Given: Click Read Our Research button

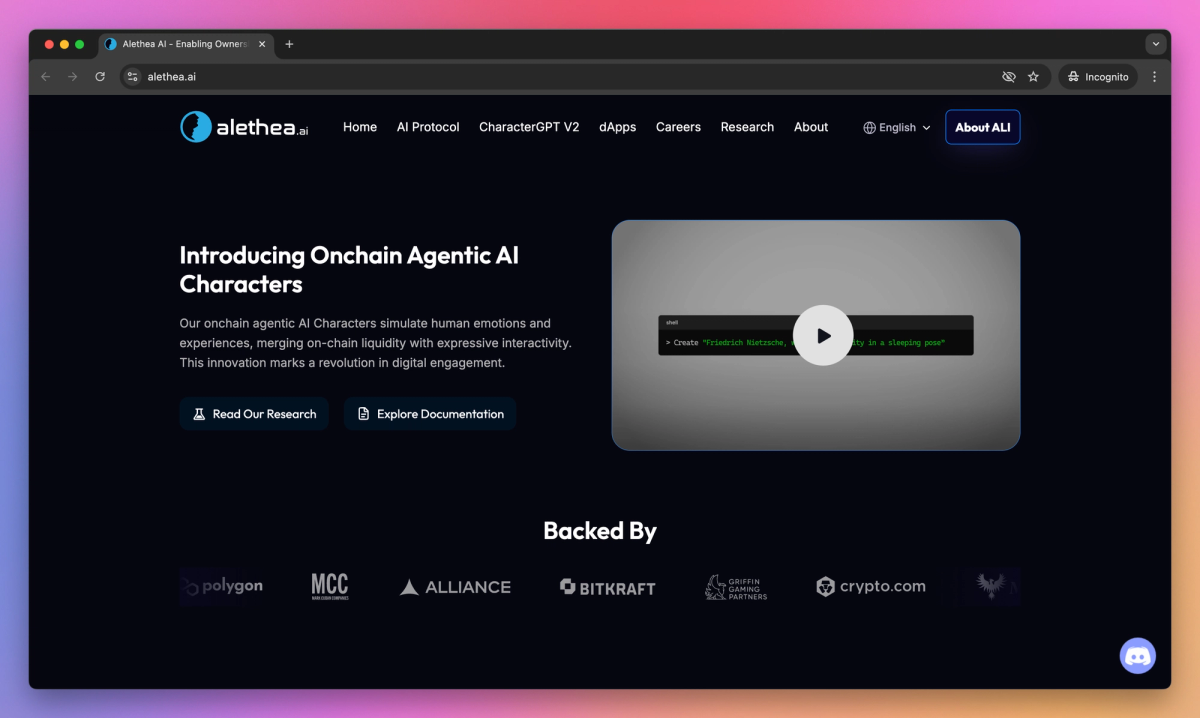Looking at the screenshot, I should (x=254, y=414).
